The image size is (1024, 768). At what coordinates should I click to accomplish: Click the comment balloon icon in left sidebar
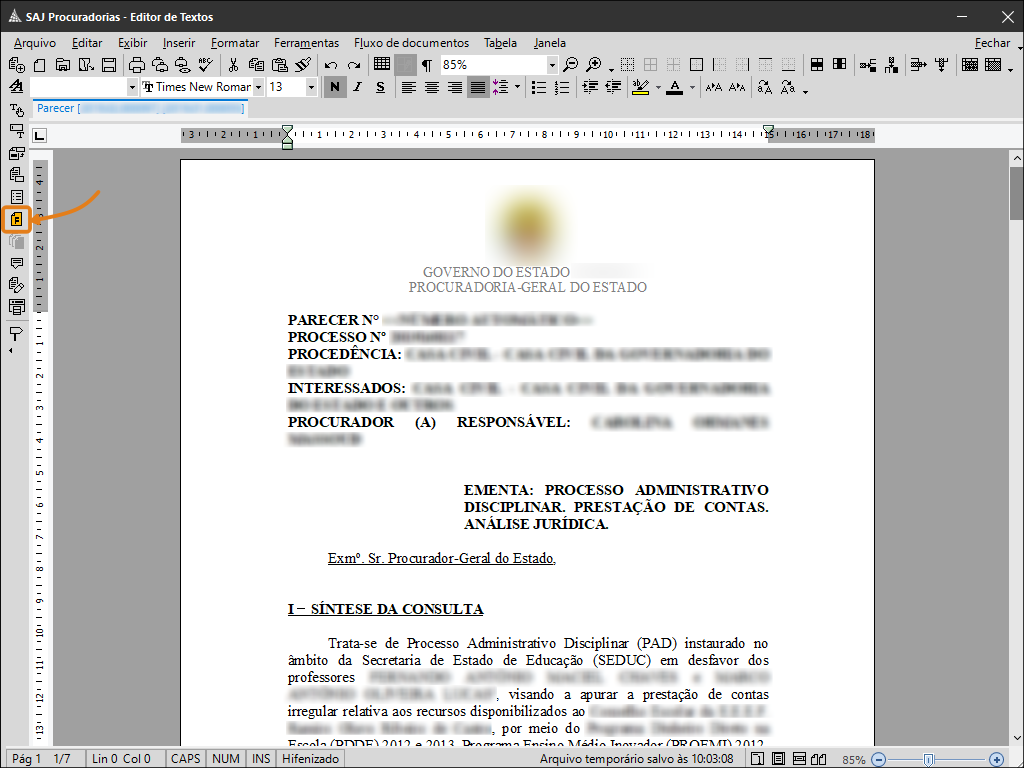click(17, 263)
